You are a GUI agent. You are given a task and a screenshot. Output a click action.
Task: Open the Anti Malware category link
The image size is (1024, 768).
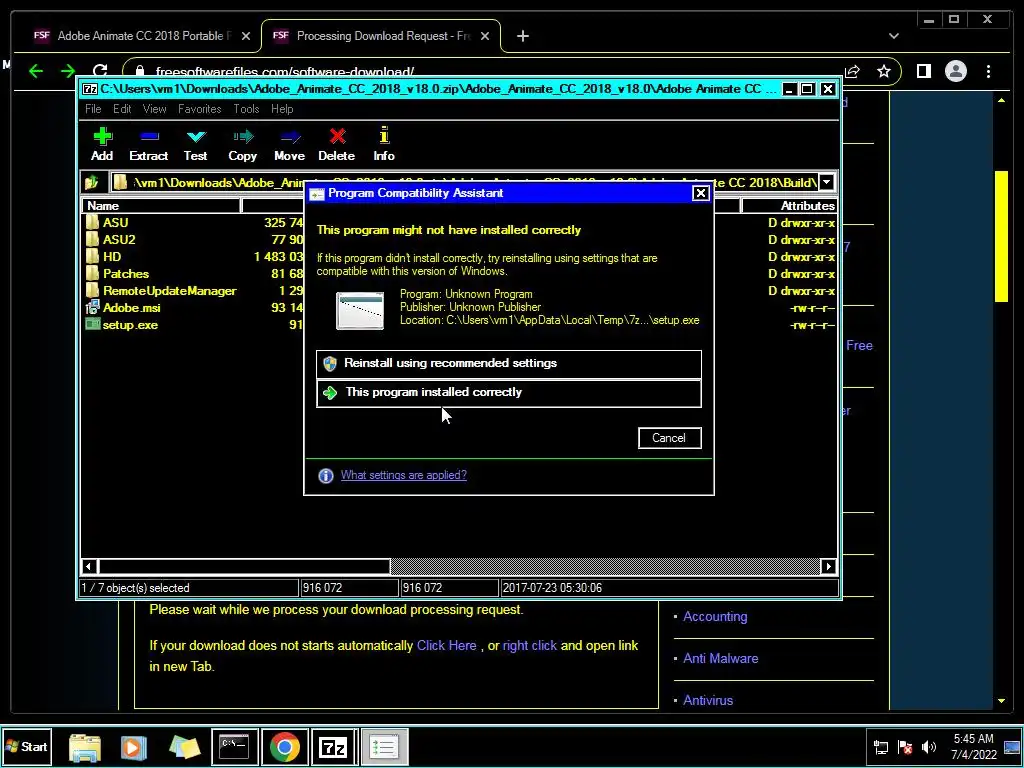[720, 658]
